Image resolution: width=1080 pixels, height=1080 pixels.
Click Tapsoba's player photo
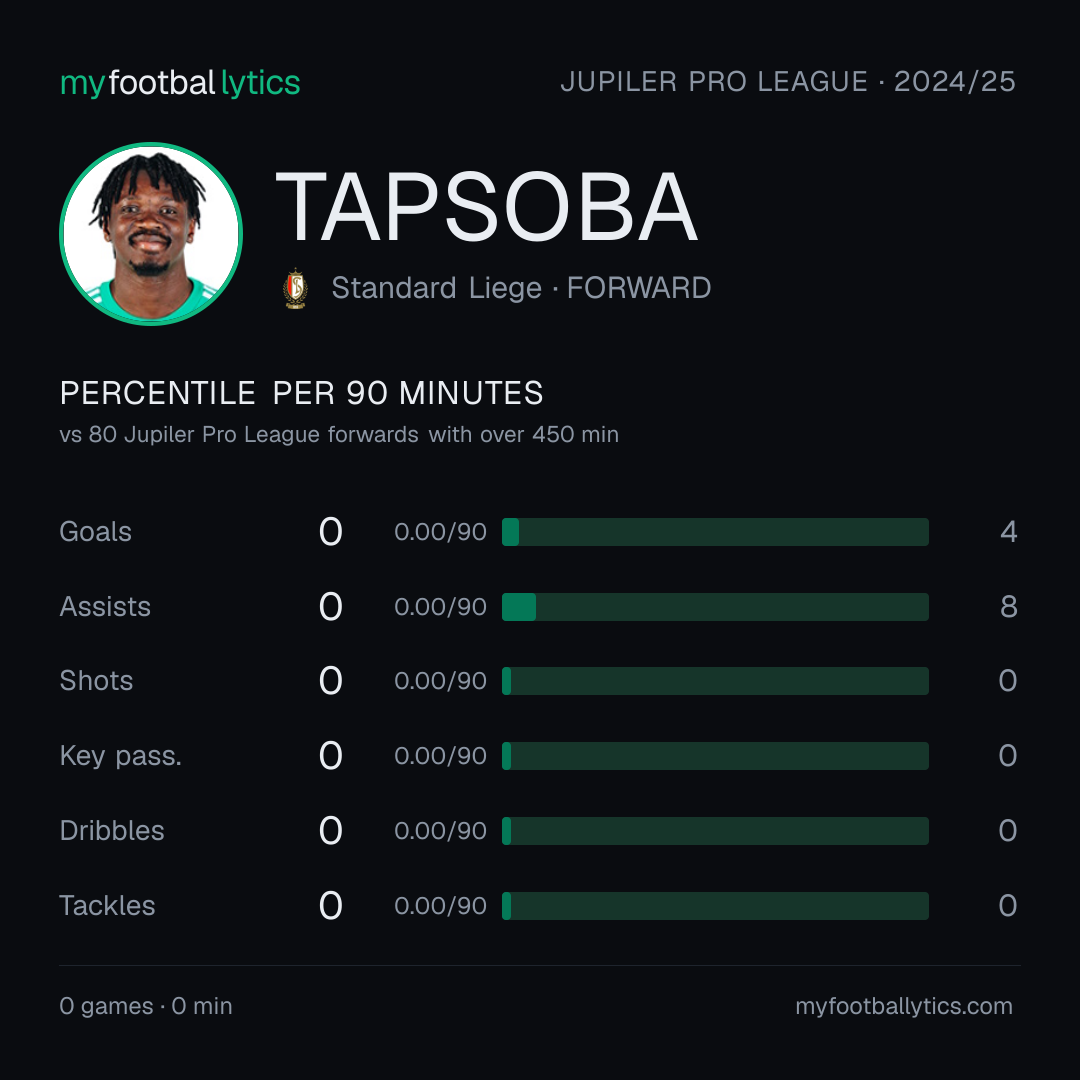(x=151, y=234)
